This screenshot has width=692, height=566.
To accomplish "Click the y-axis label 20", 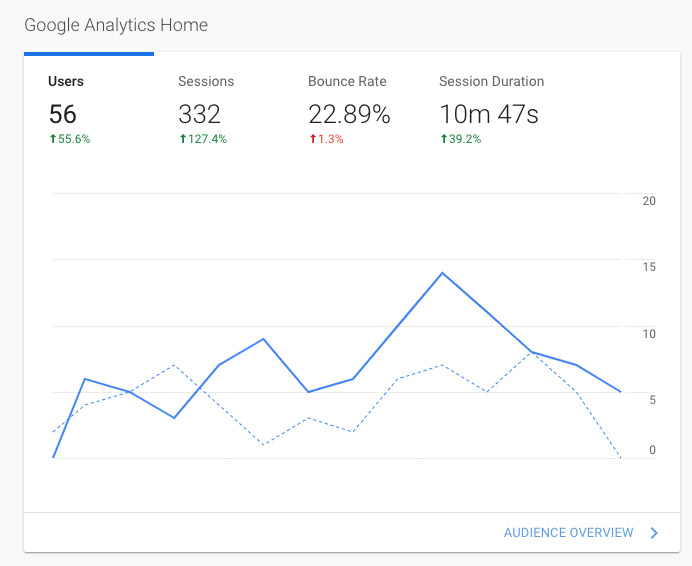I will (649, 201).
